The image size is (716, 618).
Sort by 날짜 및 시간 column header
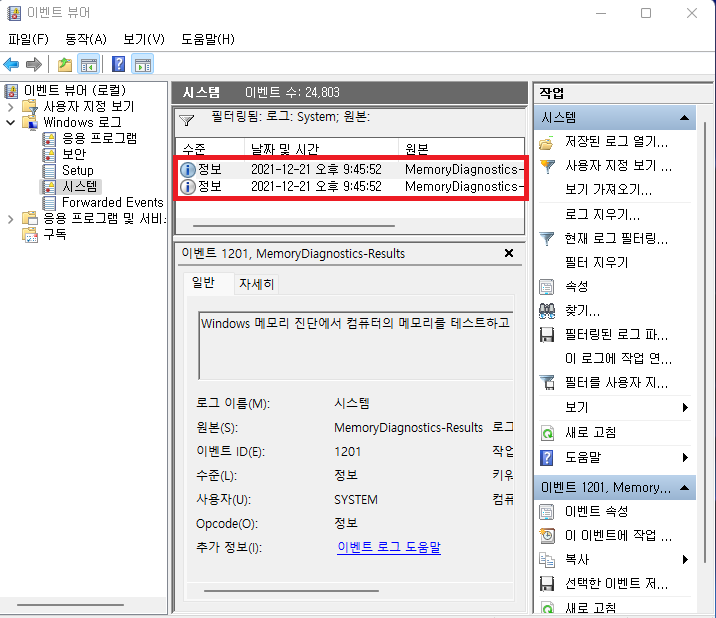321,149
